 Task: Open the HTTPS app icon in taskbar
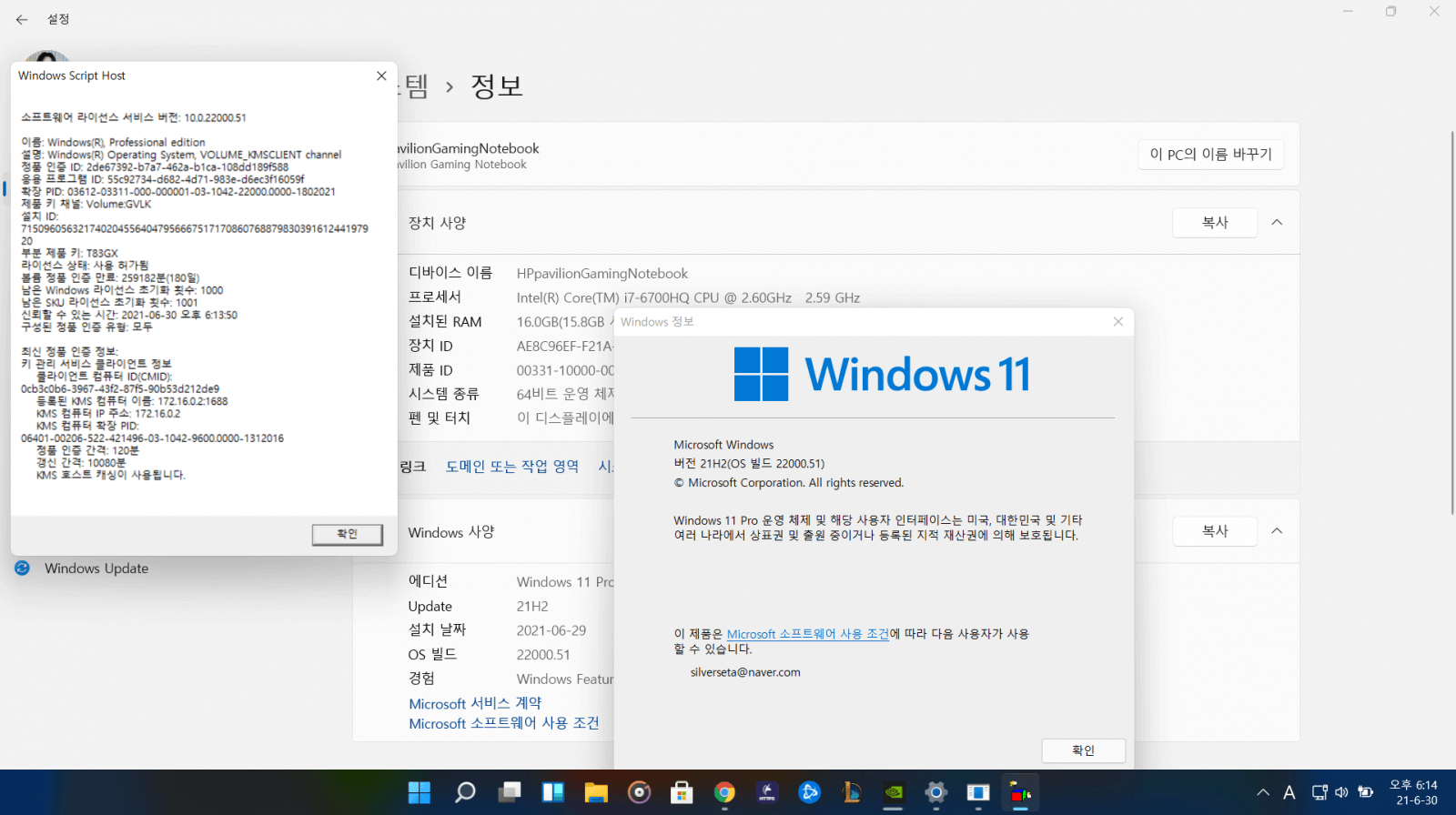pos(767,792)
